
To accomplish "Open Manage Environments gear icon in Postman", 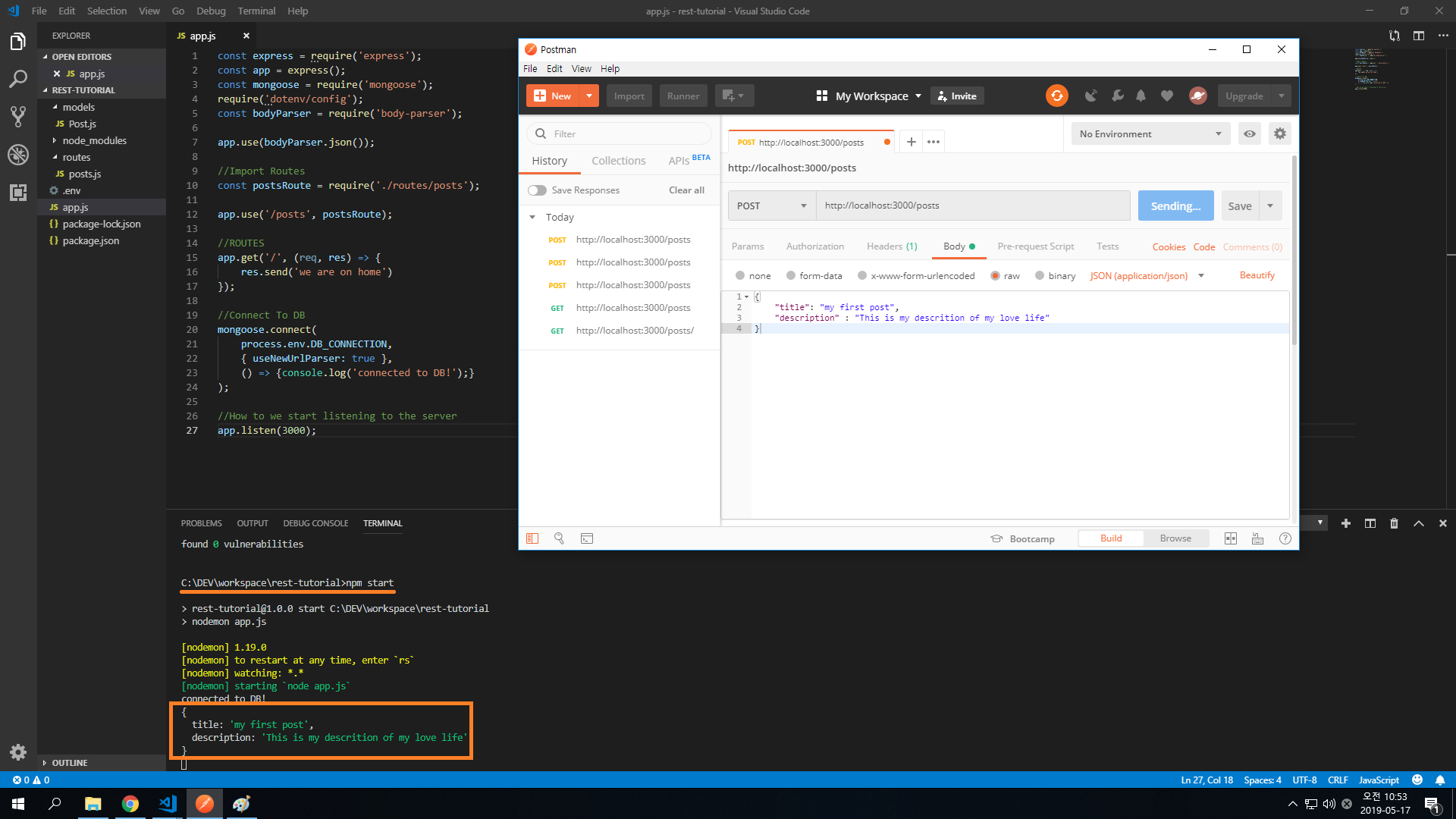I will point(1280,133).
